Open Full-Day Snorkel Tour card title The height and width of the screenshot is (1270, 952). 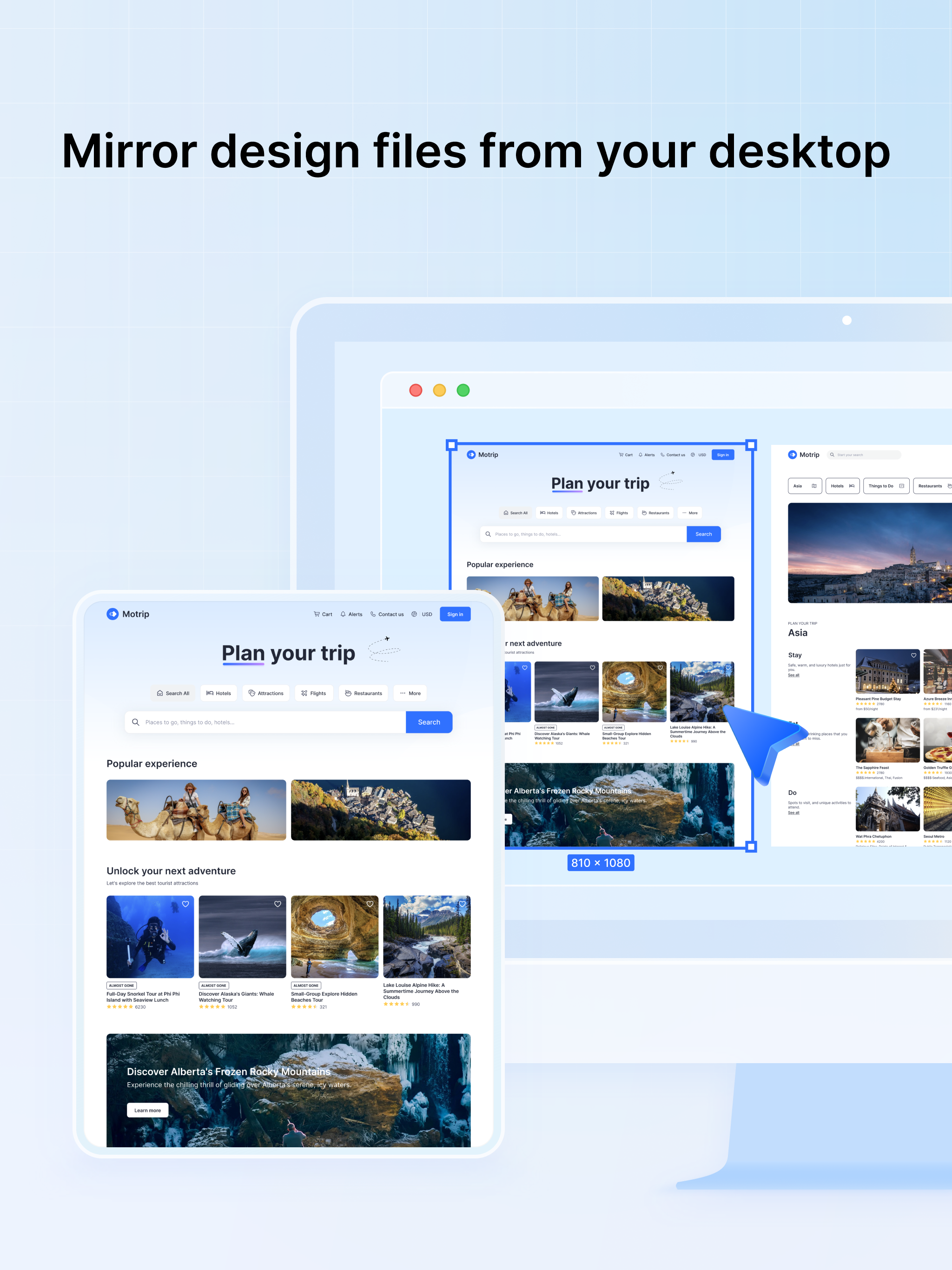143,997
